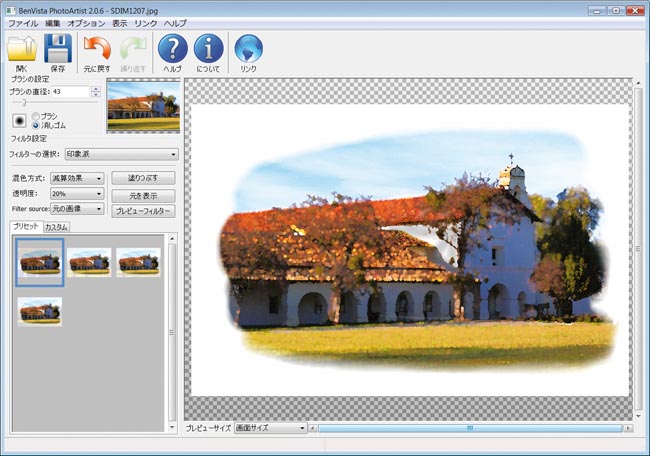Select the ブラシ radio button

point(36,116)
